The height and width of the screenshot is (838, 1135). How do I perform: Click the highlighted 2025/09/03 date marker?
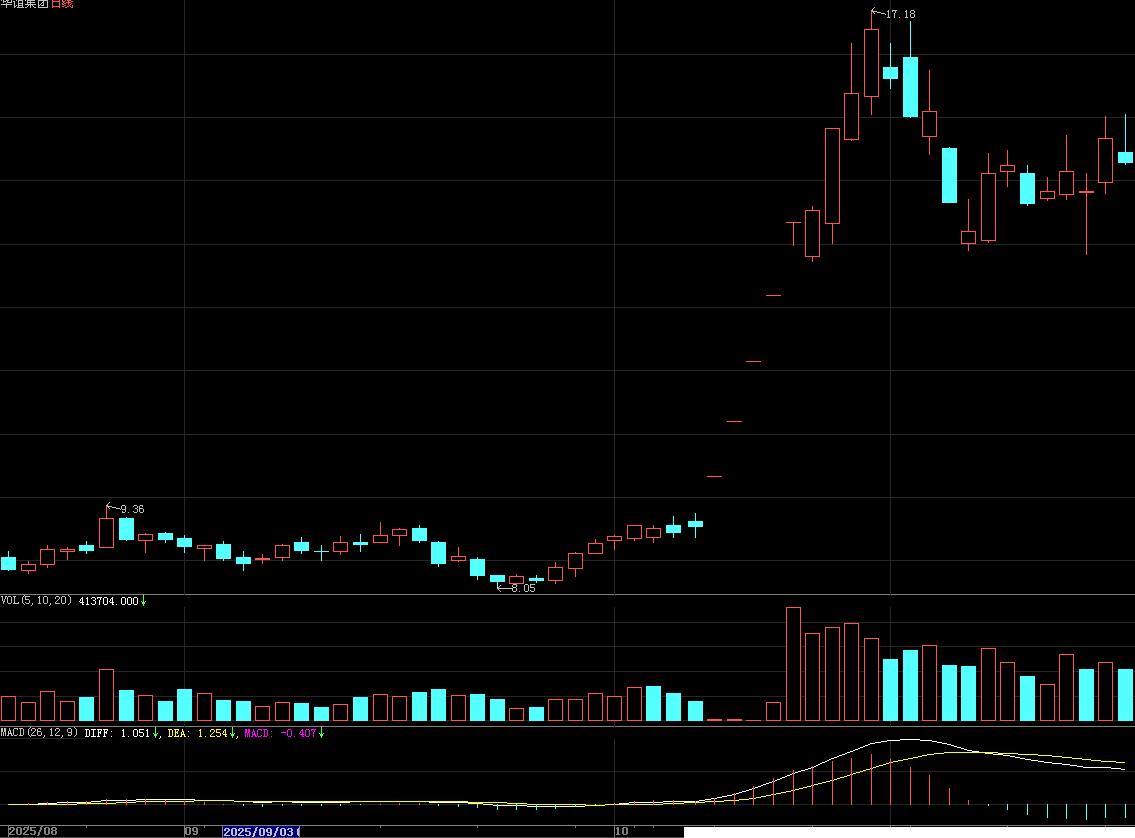click(x=261, y=831)
